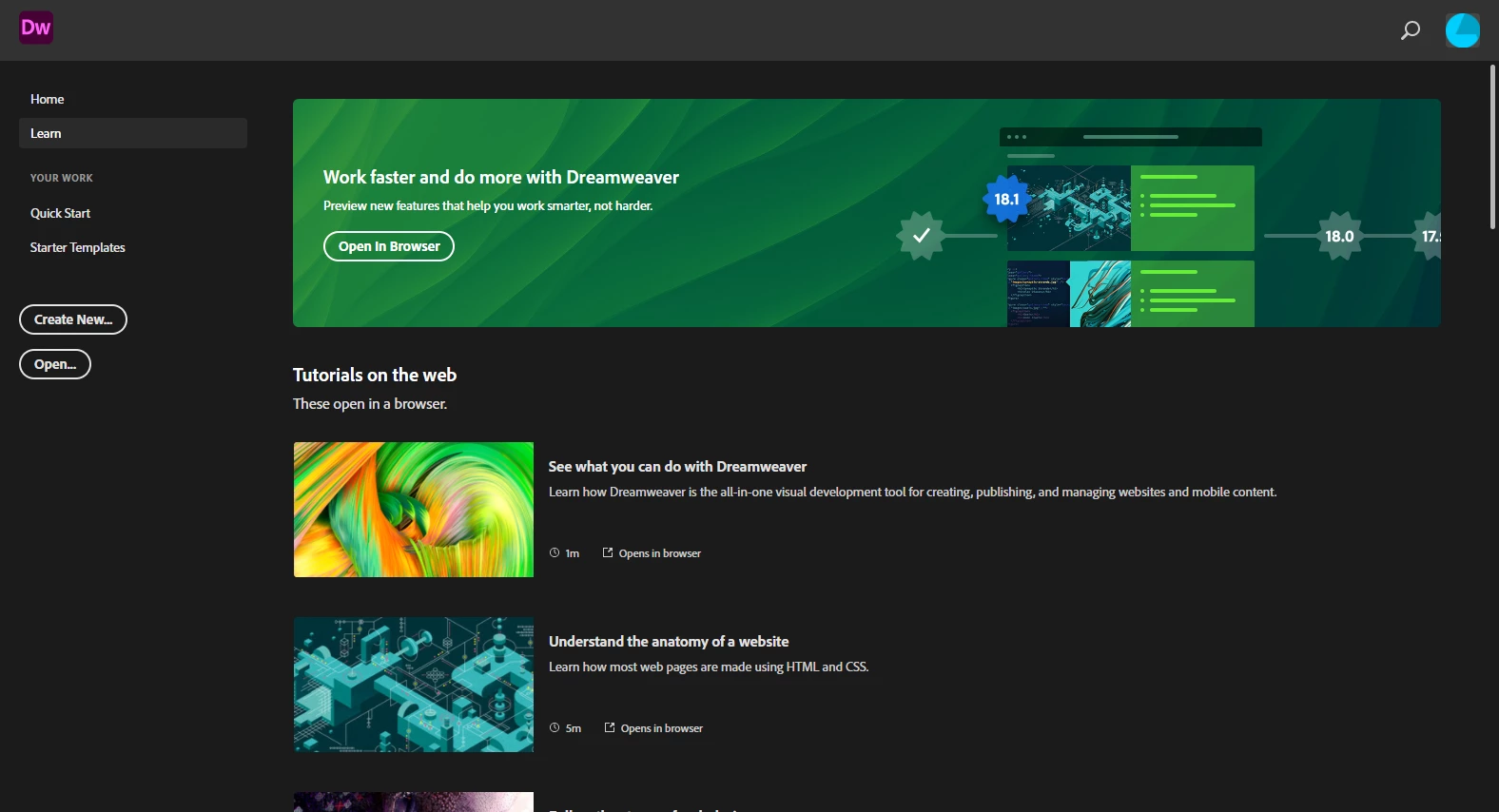This screenshot has height=812, width=1499.
Task: Click the 18.0 version badge in banner
Action: (x=1339, y=236)
